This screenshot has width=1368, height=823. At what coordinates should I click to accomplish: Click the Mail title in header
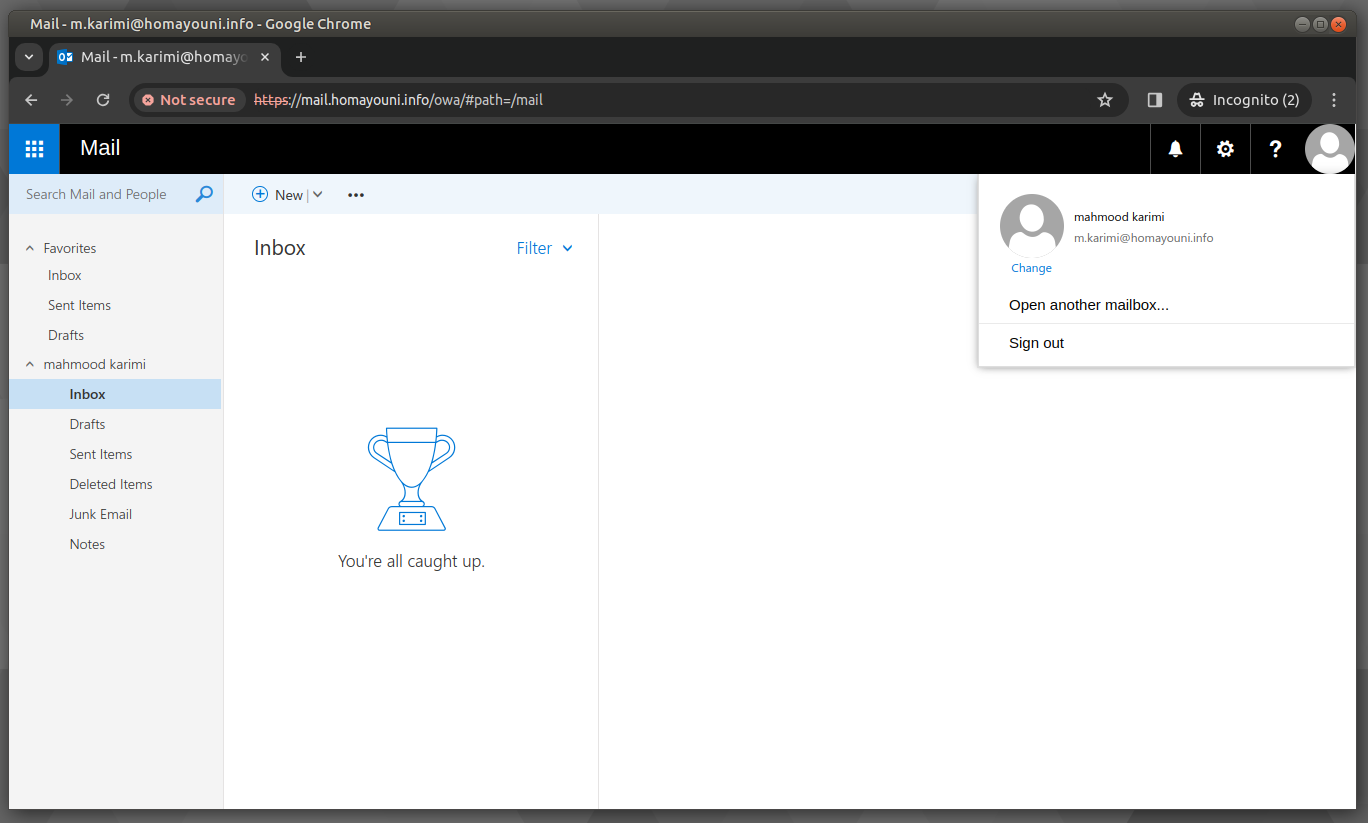pos(100,148)
